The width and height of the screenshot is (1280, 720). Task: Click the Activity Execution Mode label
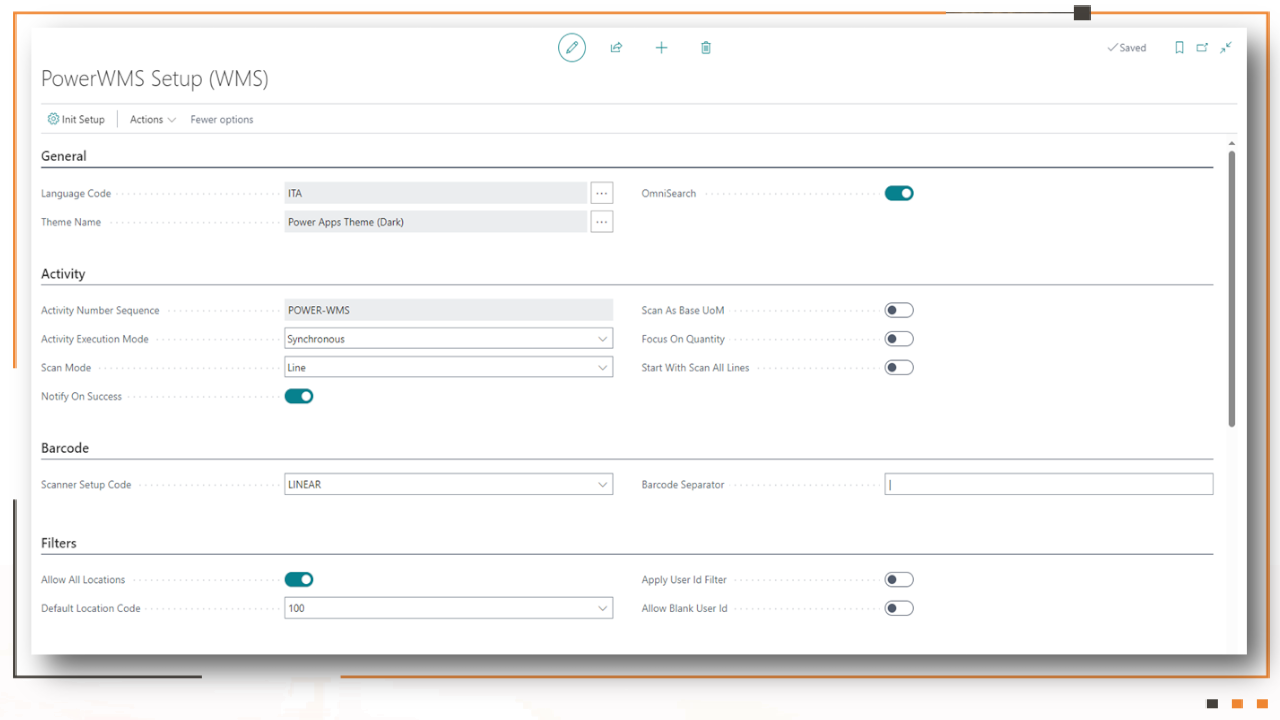tap(95, 339)
